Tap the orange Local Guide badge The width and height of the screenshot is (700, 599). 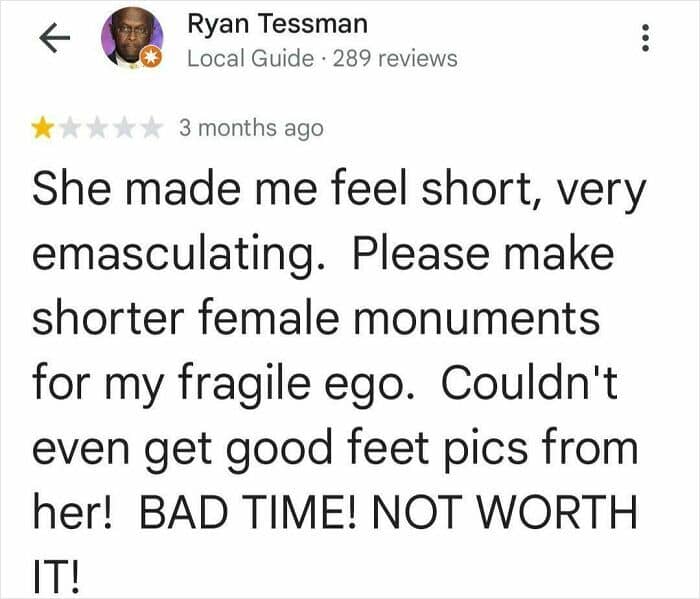click(154, 60)
